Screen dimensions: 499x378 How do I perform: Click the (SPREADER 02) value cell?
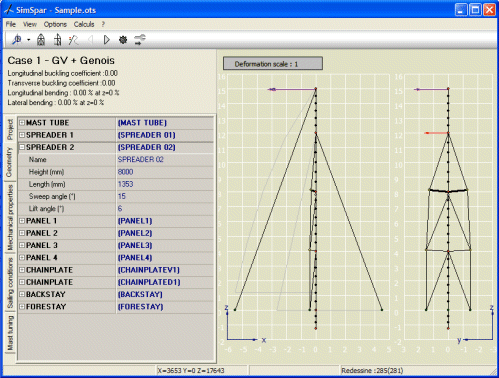(165, 147)
